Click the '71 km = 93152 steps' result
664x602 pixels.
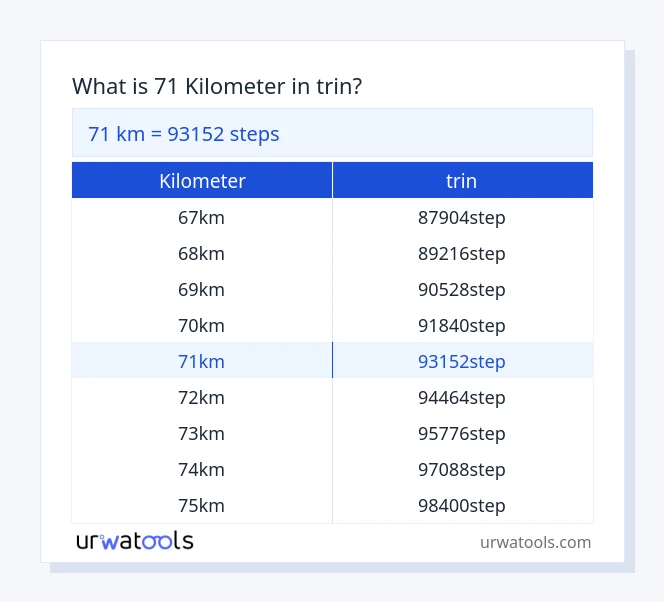pyautogui.click(x=184, y=133)
